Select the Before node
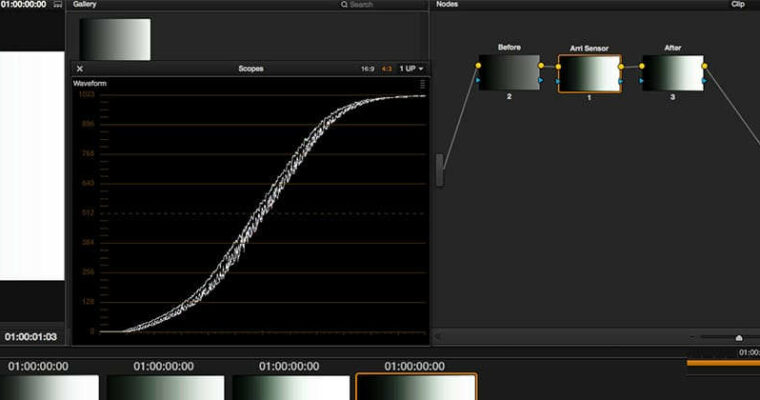Image resolution: width=760 pixels, height=400 pixels. (509, 72)
